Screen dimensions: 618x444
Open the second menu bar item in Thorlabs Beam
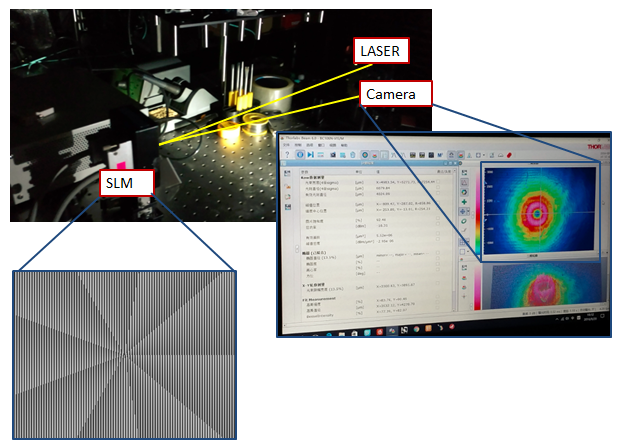coord(296,146)
